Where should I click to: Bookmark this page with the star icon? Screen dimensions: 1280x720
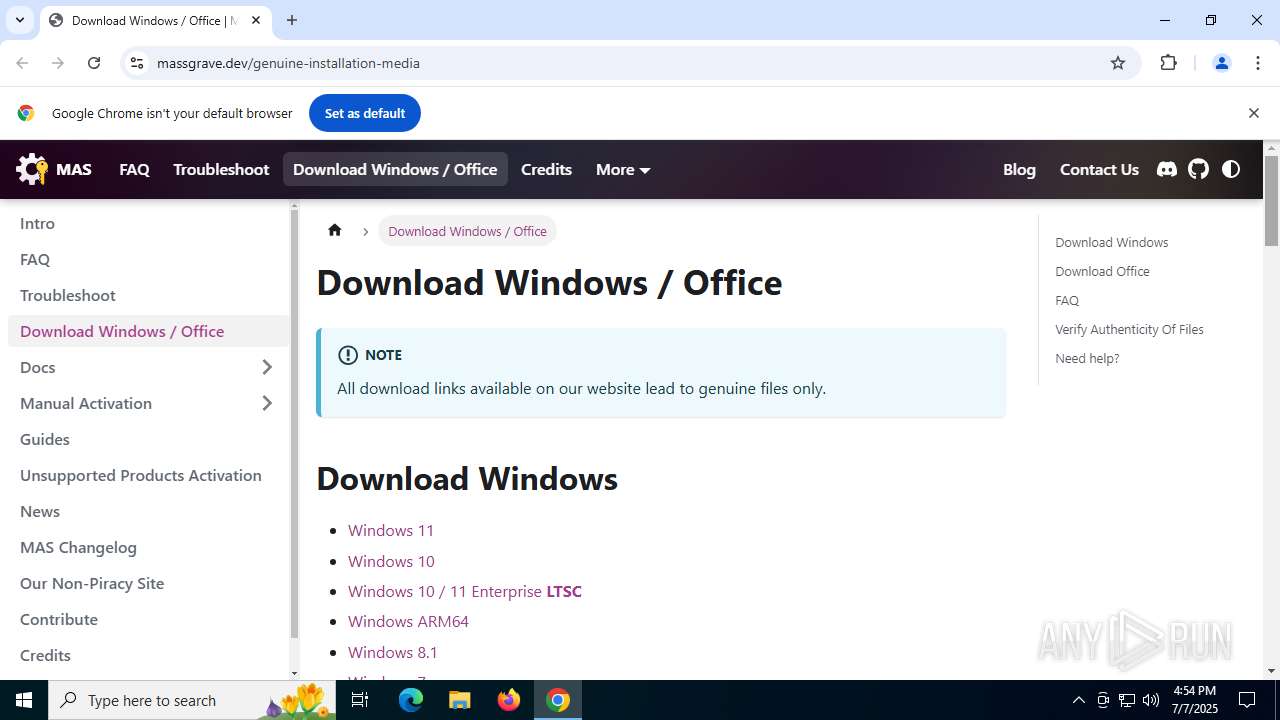1118,63
